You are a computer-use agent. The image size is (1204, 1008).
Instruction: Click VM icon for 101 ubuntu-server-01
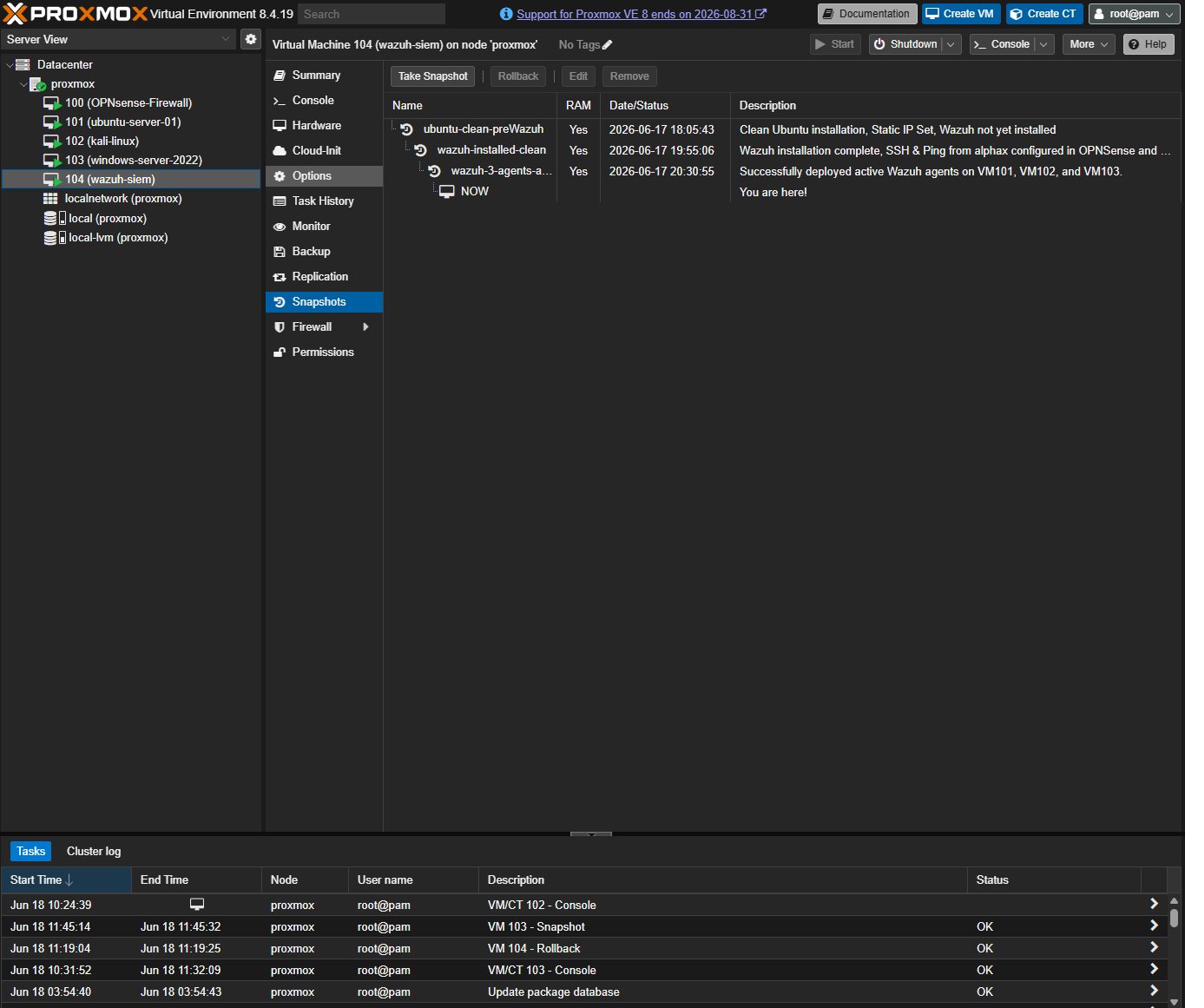pyautogui.click(x=52, y=122)
